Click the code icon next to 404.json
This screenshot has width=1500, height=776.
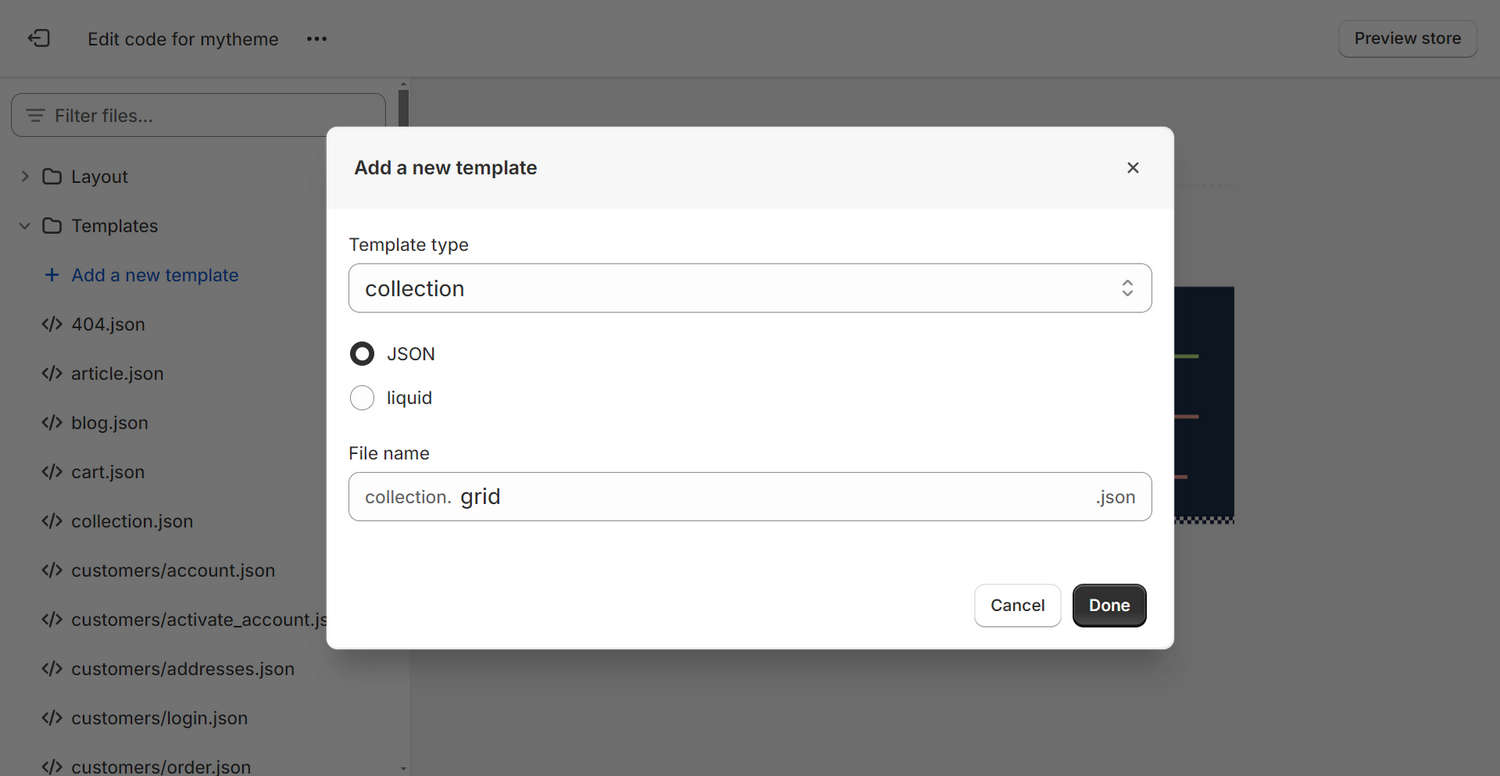point(52,324)
